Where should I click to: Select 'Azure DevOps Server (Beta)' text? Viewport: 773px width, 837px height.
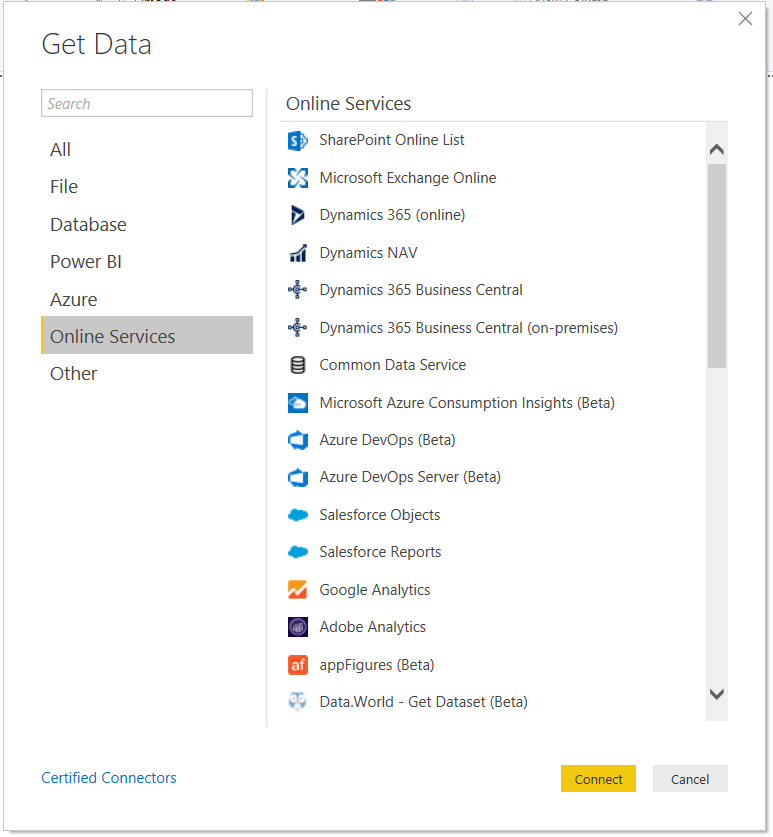pyautogui.click(x=410, y=477)
